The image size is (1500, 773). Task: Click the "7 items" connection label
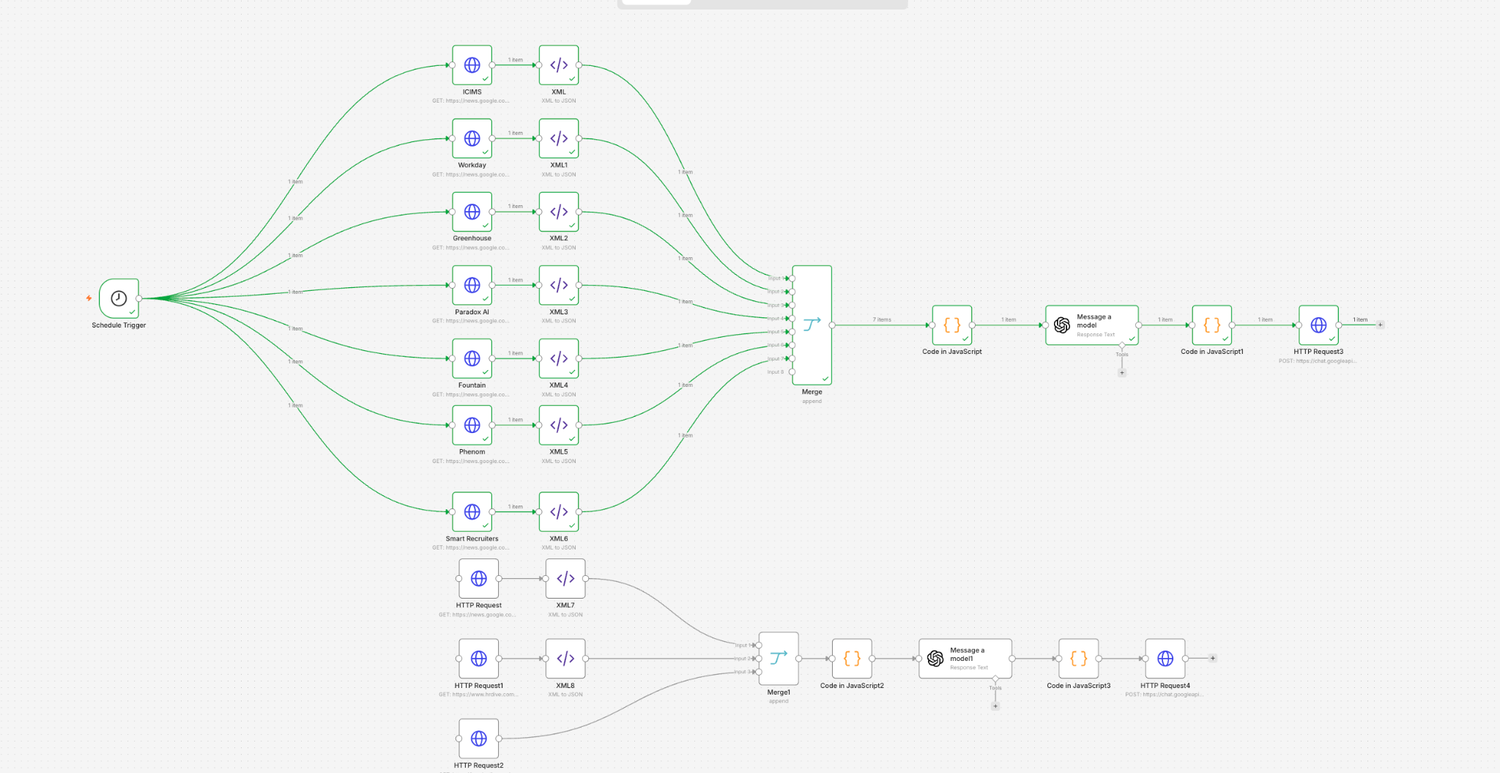tap(882, 320)
